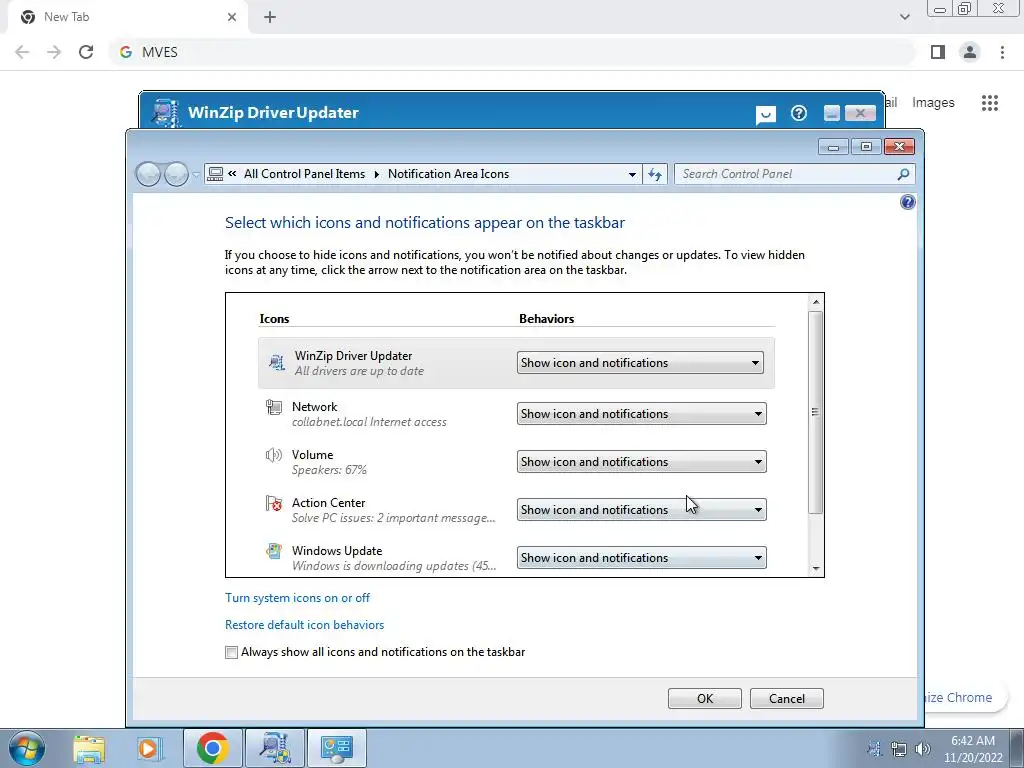Open Google apps grid
1024x768 pixels.
coord(989,103)
